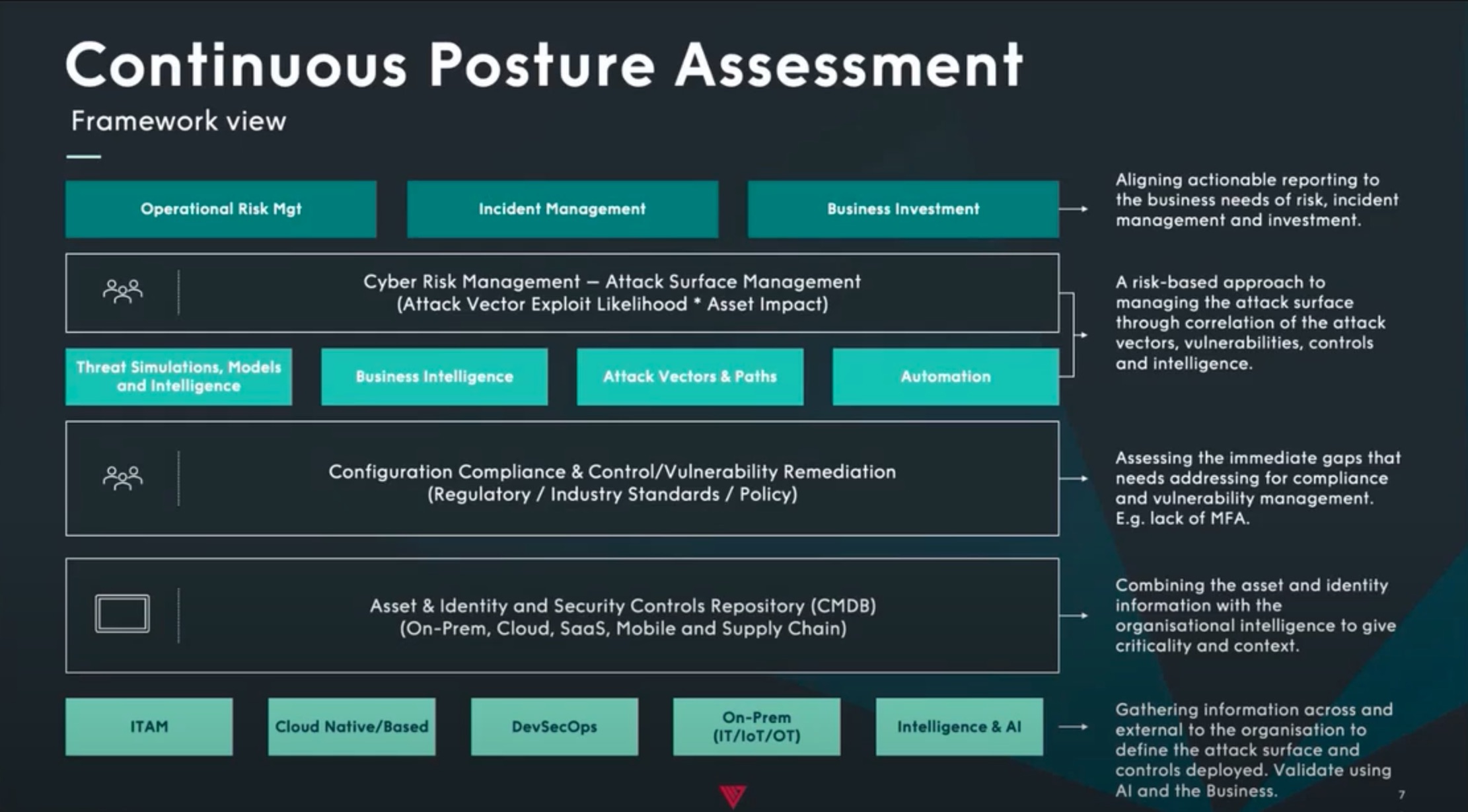The height and width of the screenshot is (812, 1468).
Task: Select the Incident Management box
Action: tap(562, 209)
